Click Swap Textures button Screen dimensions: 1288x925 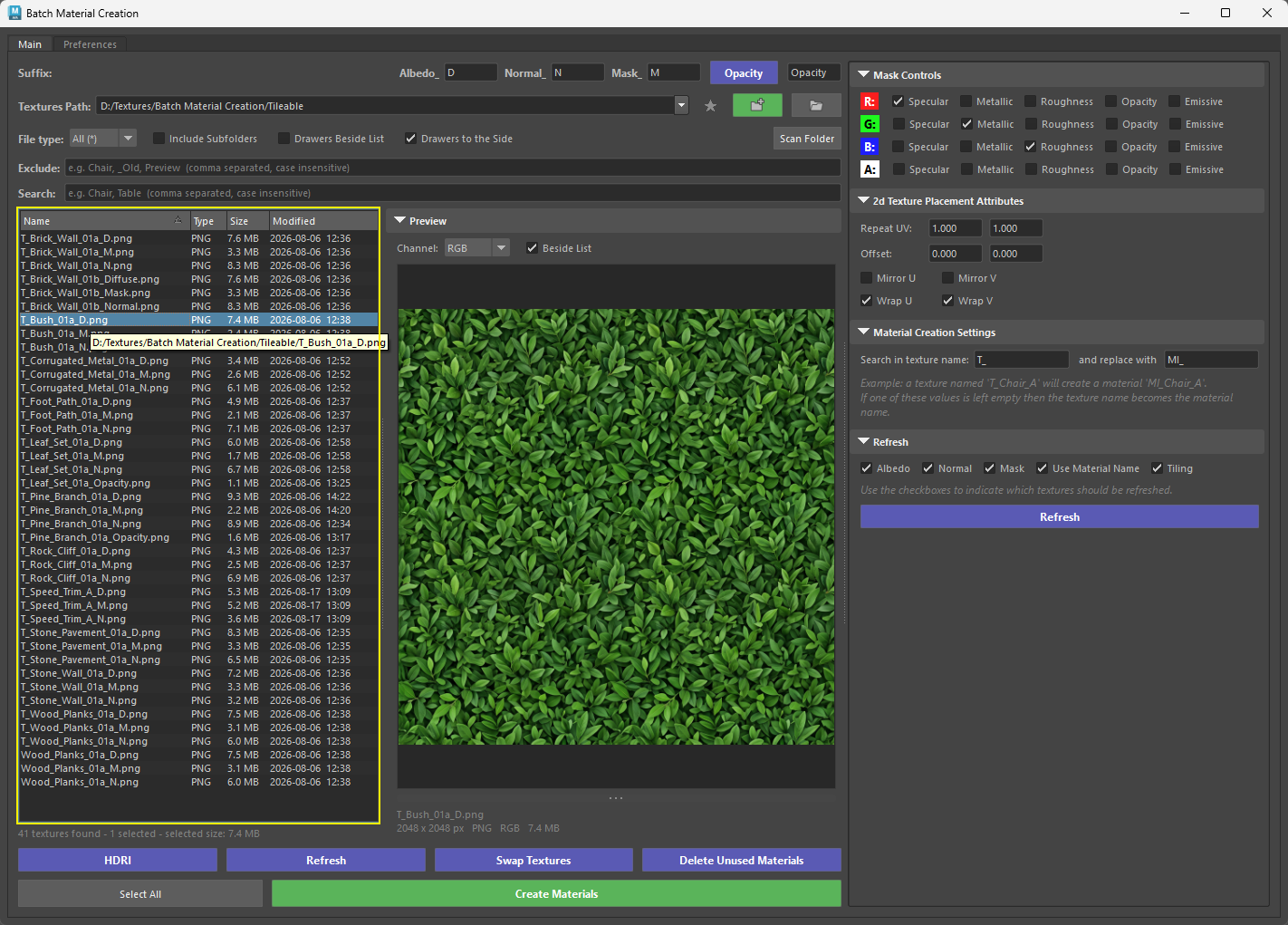533,861
